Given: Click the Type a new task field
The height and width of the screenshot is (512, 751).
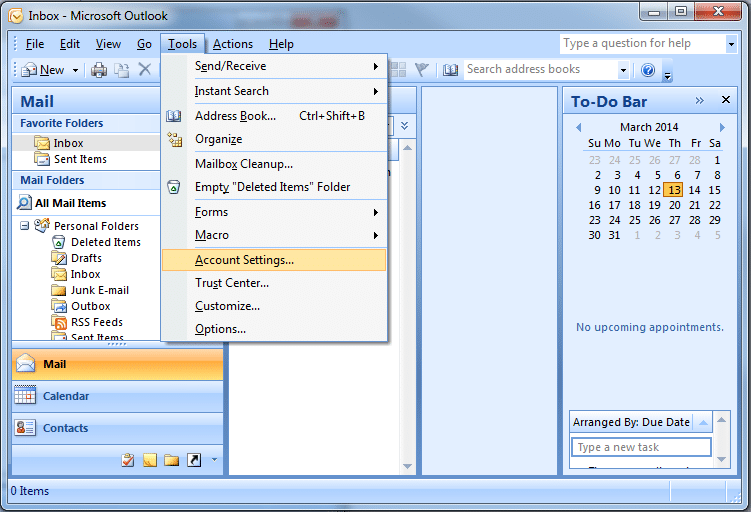Looking at the screenshot, I should [641, 447].
